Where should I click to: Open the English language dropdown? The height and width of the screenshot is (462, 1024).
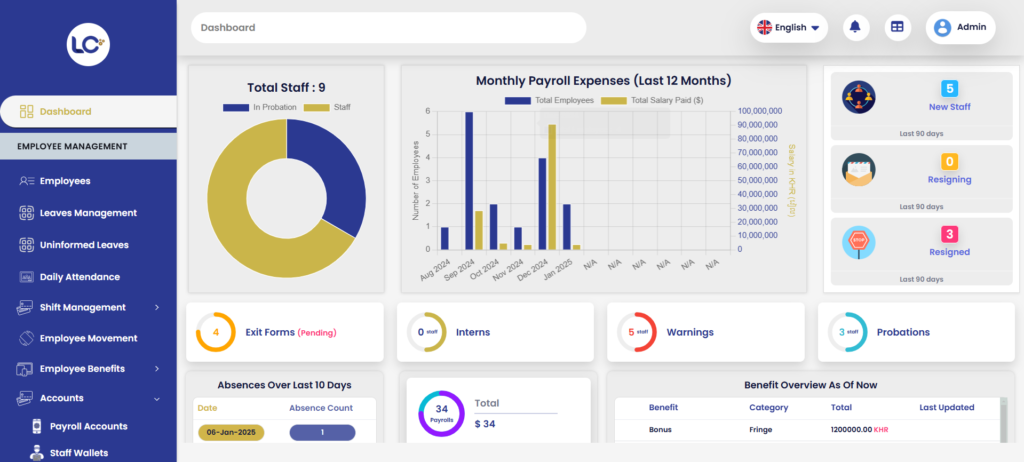(x=789, y=28)
